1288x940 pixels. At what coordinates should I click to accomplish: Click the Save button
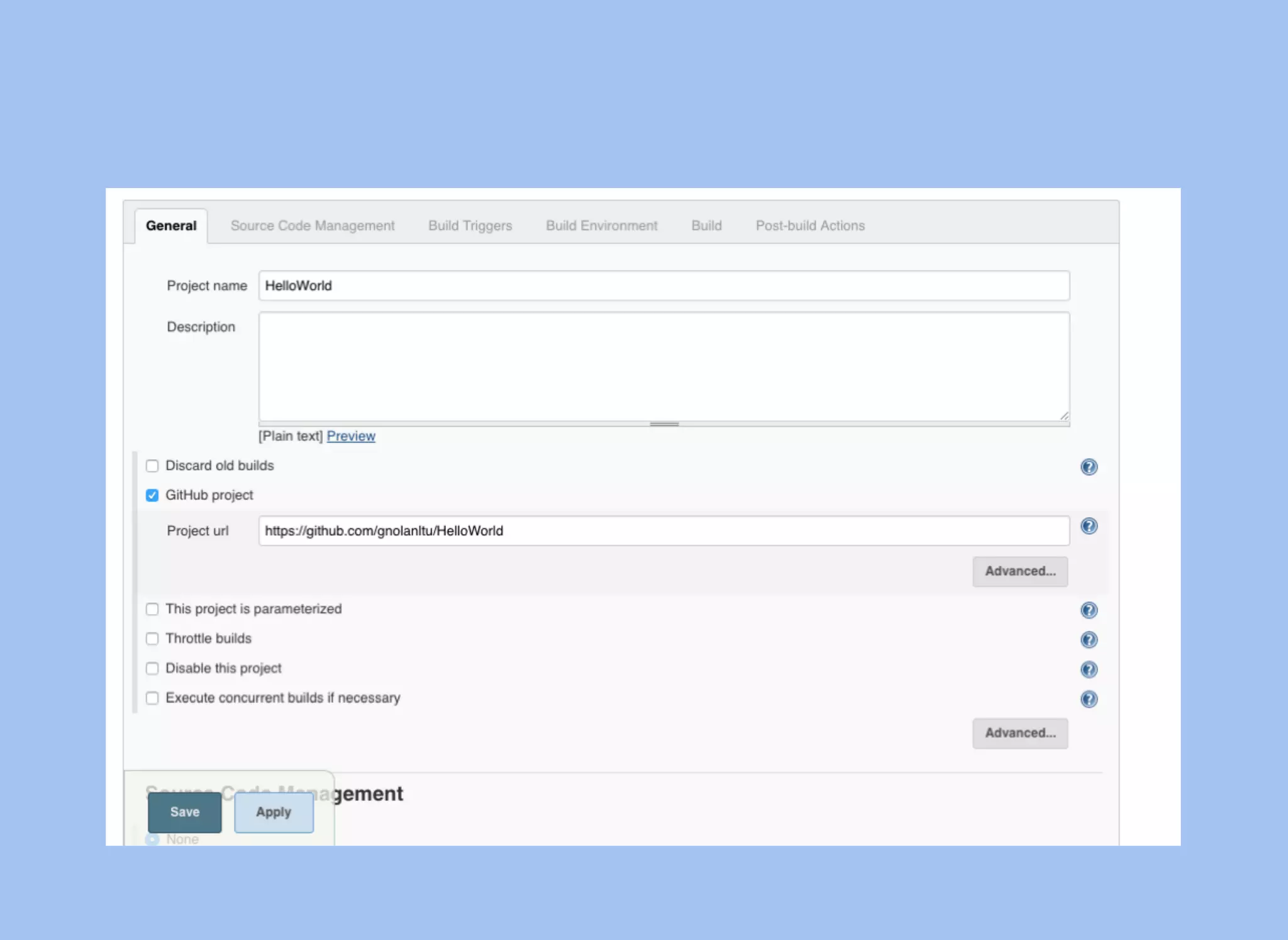tap(185, 812)
